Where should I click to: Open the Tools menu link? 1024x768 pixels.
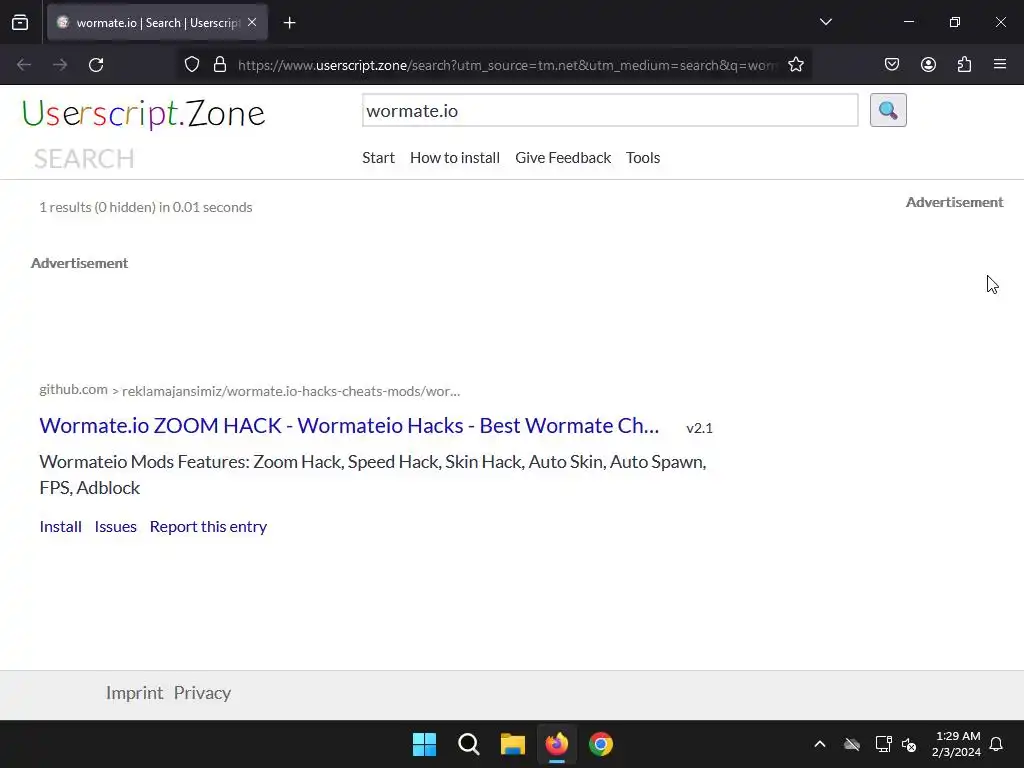pyautogui.click(x=643, y=158)
